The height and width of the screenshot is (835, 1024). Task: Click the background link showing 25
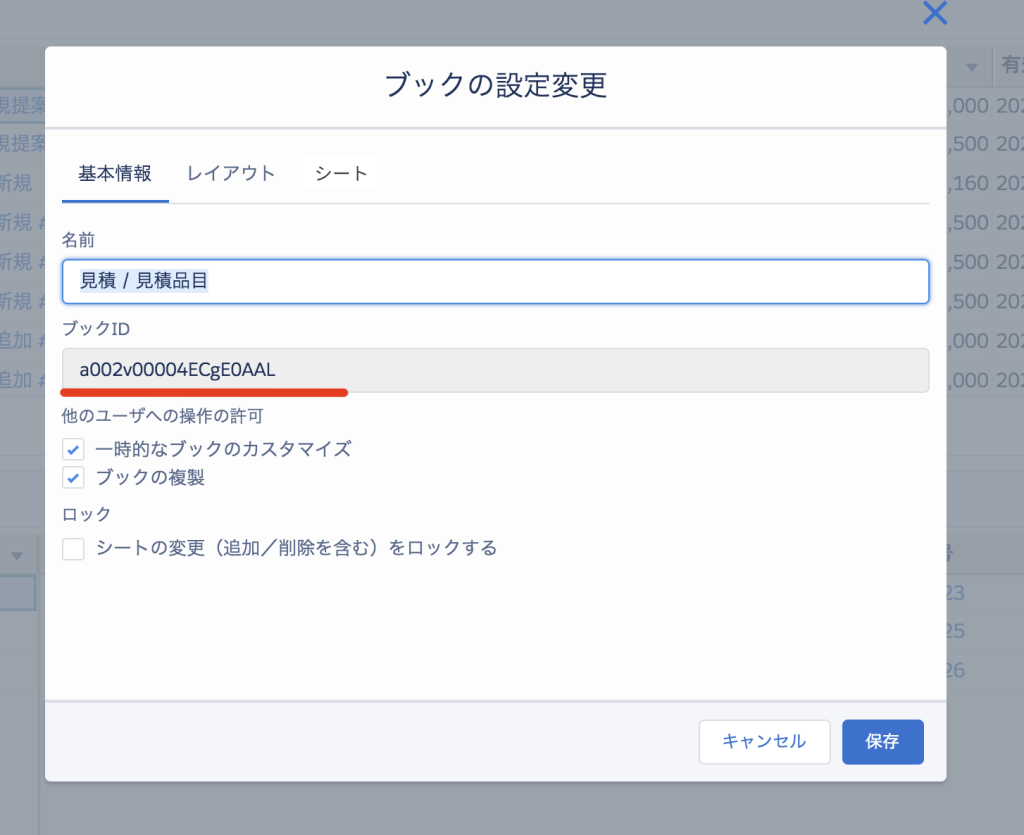click(x=955, y=632)
